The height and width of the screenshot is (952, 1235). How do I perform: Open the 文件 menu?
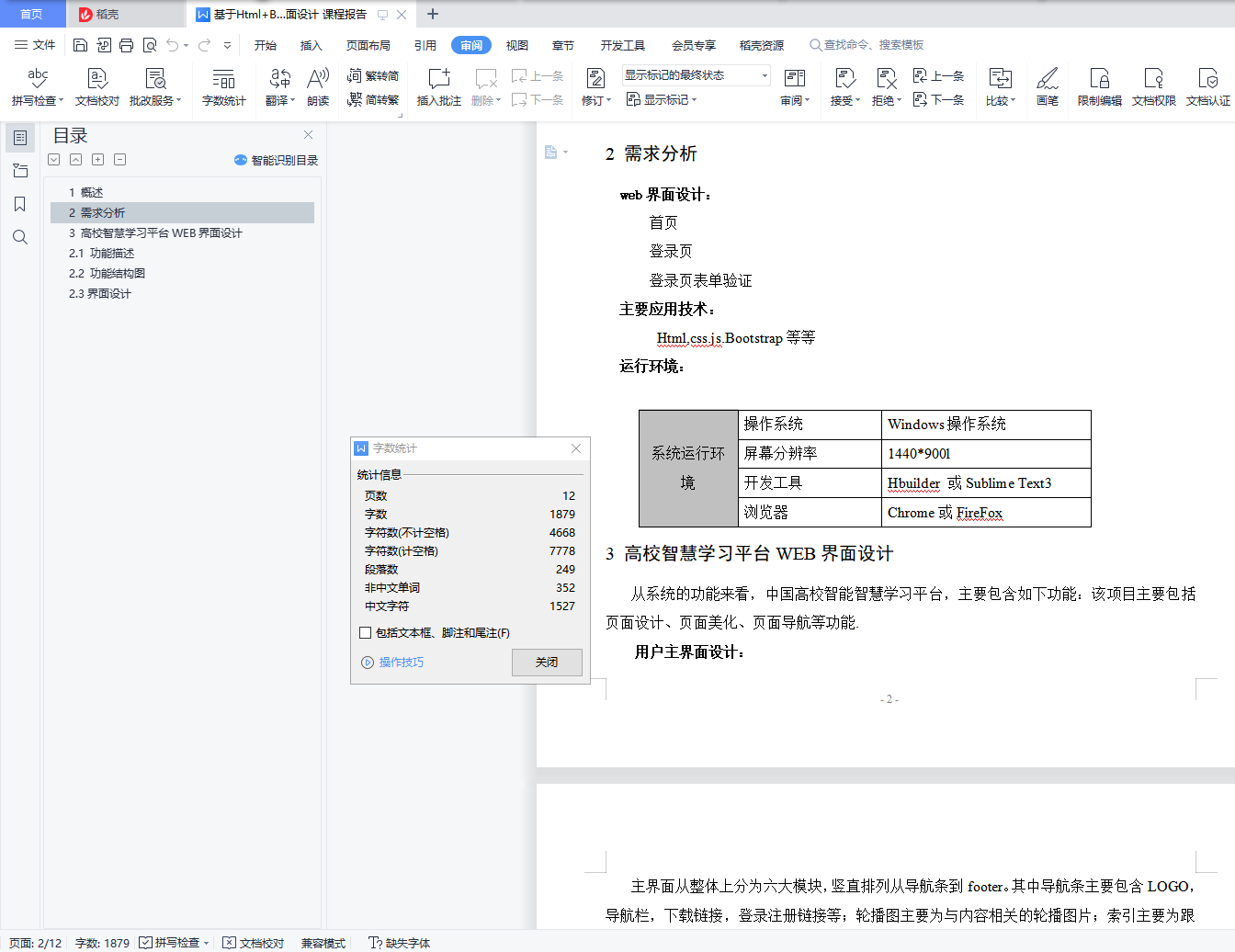(35, 45)
